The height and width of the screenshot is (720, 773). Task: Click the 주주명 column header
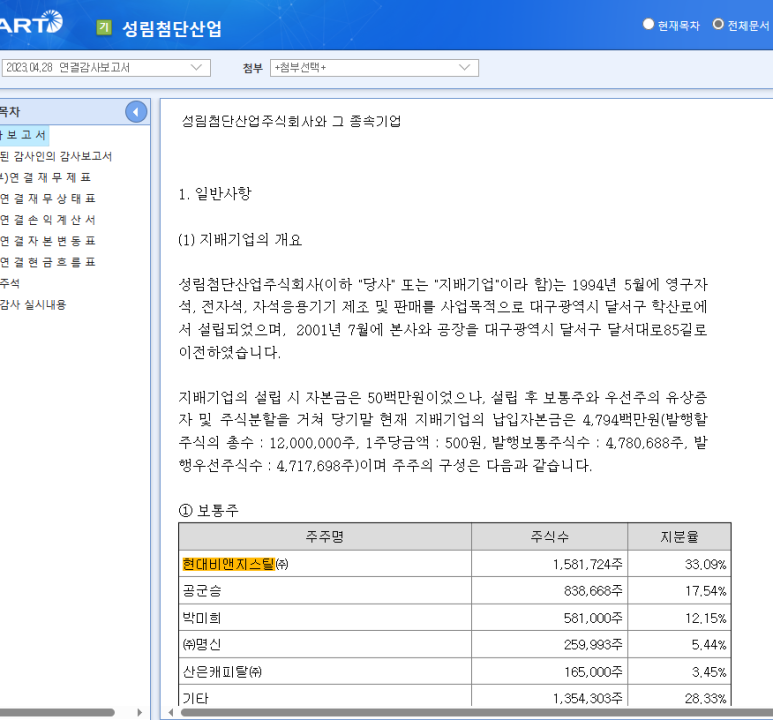(325, 537)
